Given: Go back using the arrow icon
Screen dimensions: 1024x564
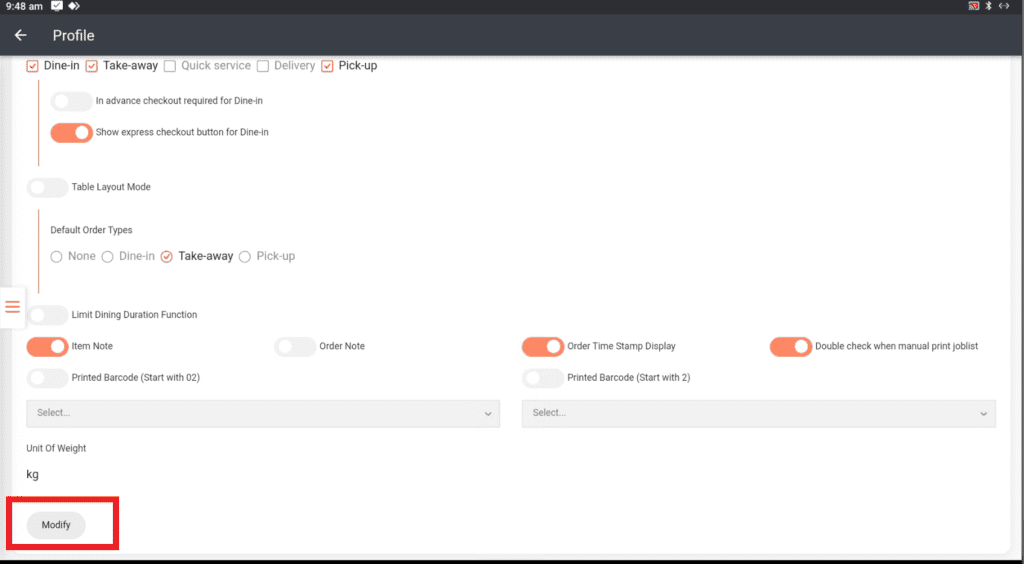Looking at the screenshot, I should tap(21, 35).
